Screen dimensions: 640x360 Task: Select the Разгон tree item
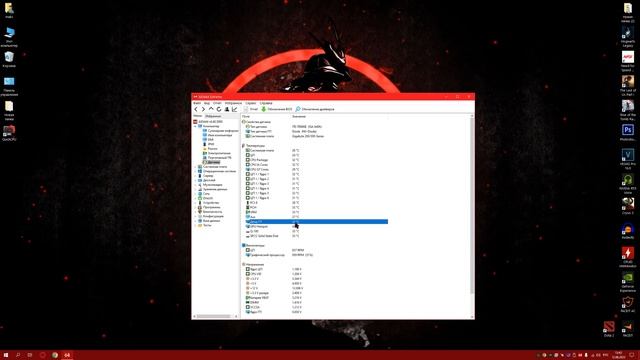click(x=210, y=149)
